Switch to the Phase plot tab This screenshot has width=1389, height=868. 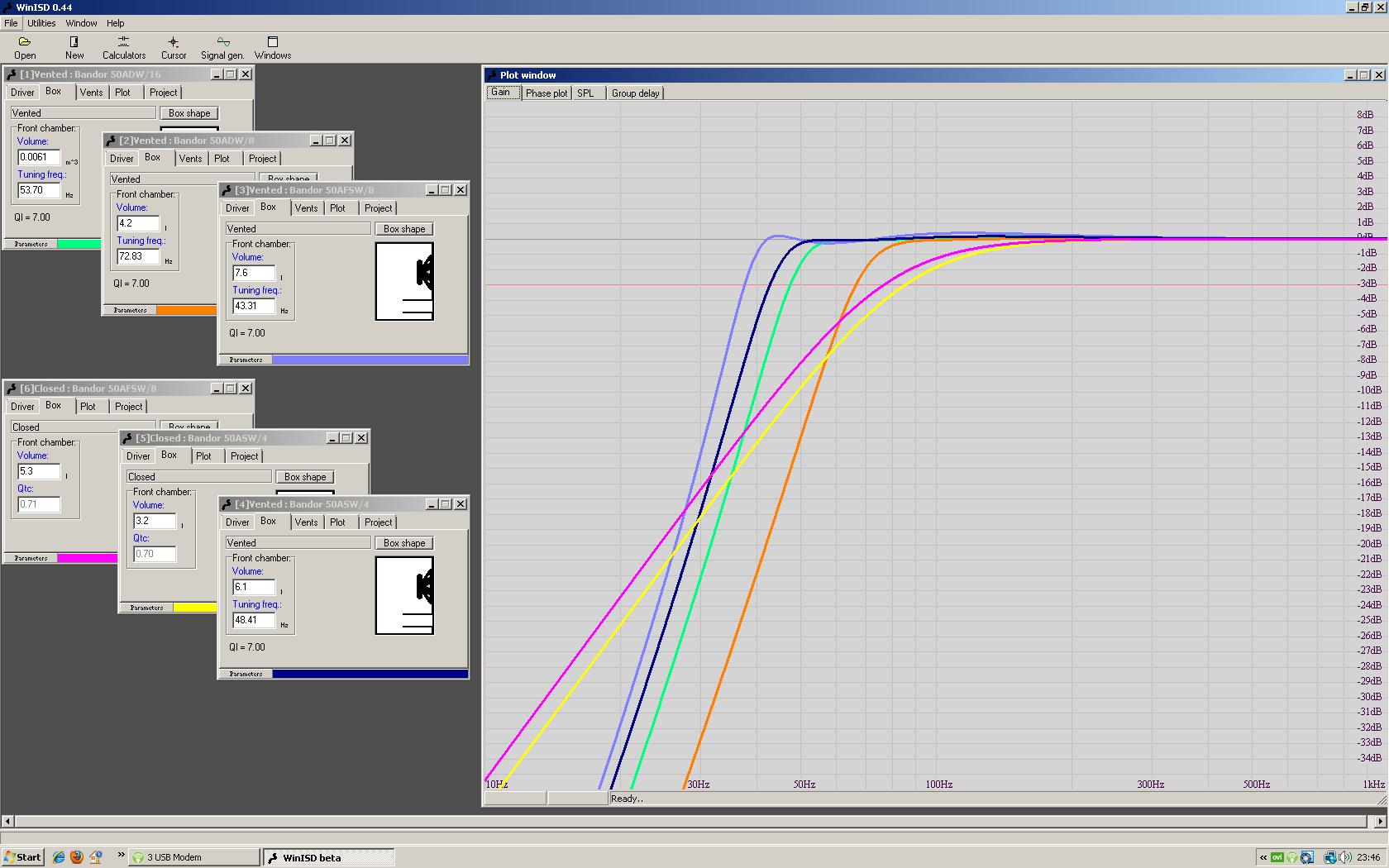[x=547, y=93]
